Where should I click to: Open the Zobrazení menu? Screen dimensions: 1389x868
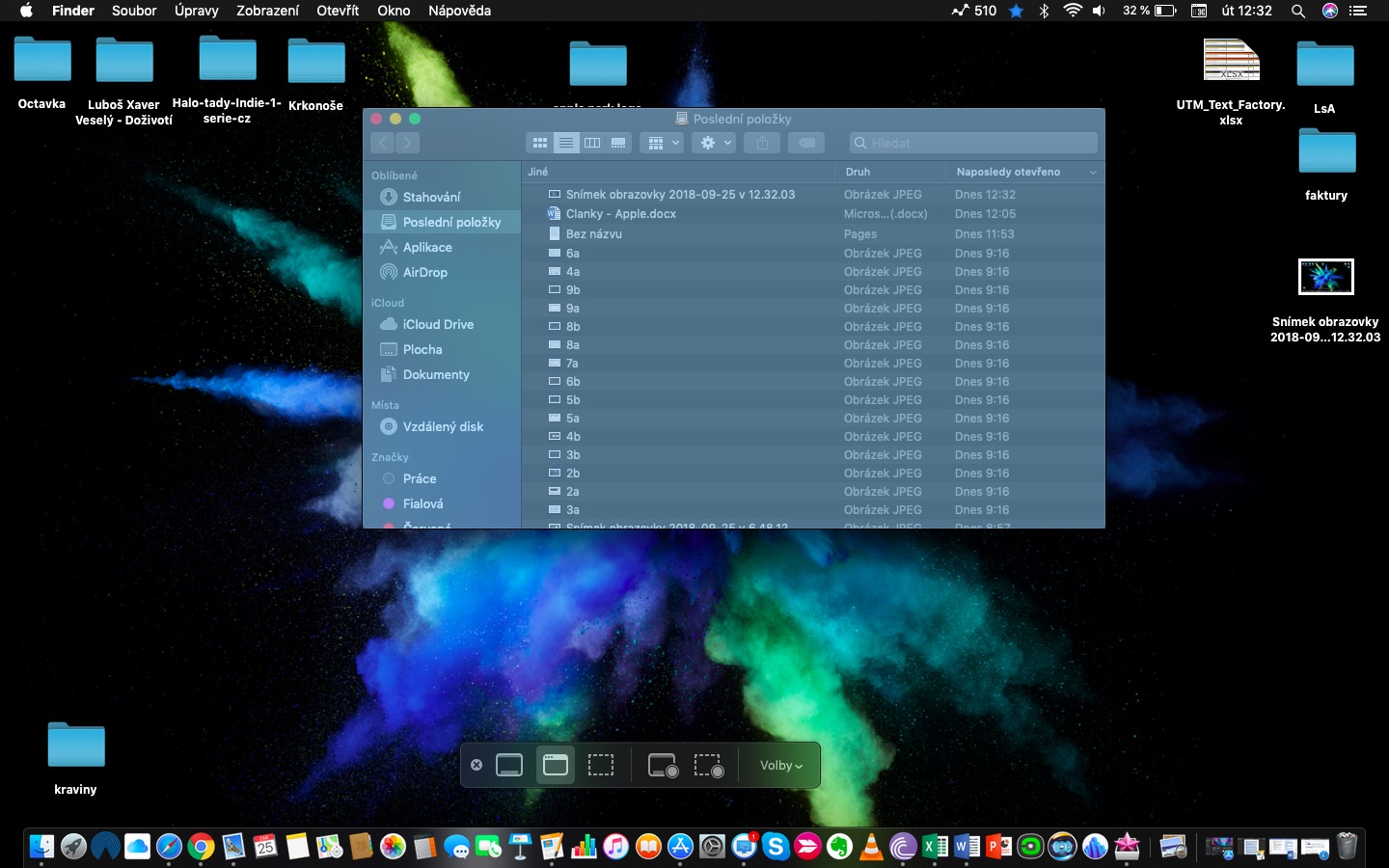tap(267, 11)
